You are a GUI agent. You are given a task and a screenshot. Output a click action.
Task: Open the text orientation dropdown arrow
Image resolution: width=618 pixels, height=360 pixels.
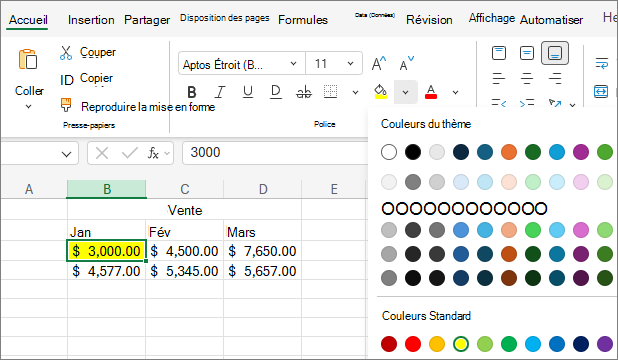coord(572,105)
